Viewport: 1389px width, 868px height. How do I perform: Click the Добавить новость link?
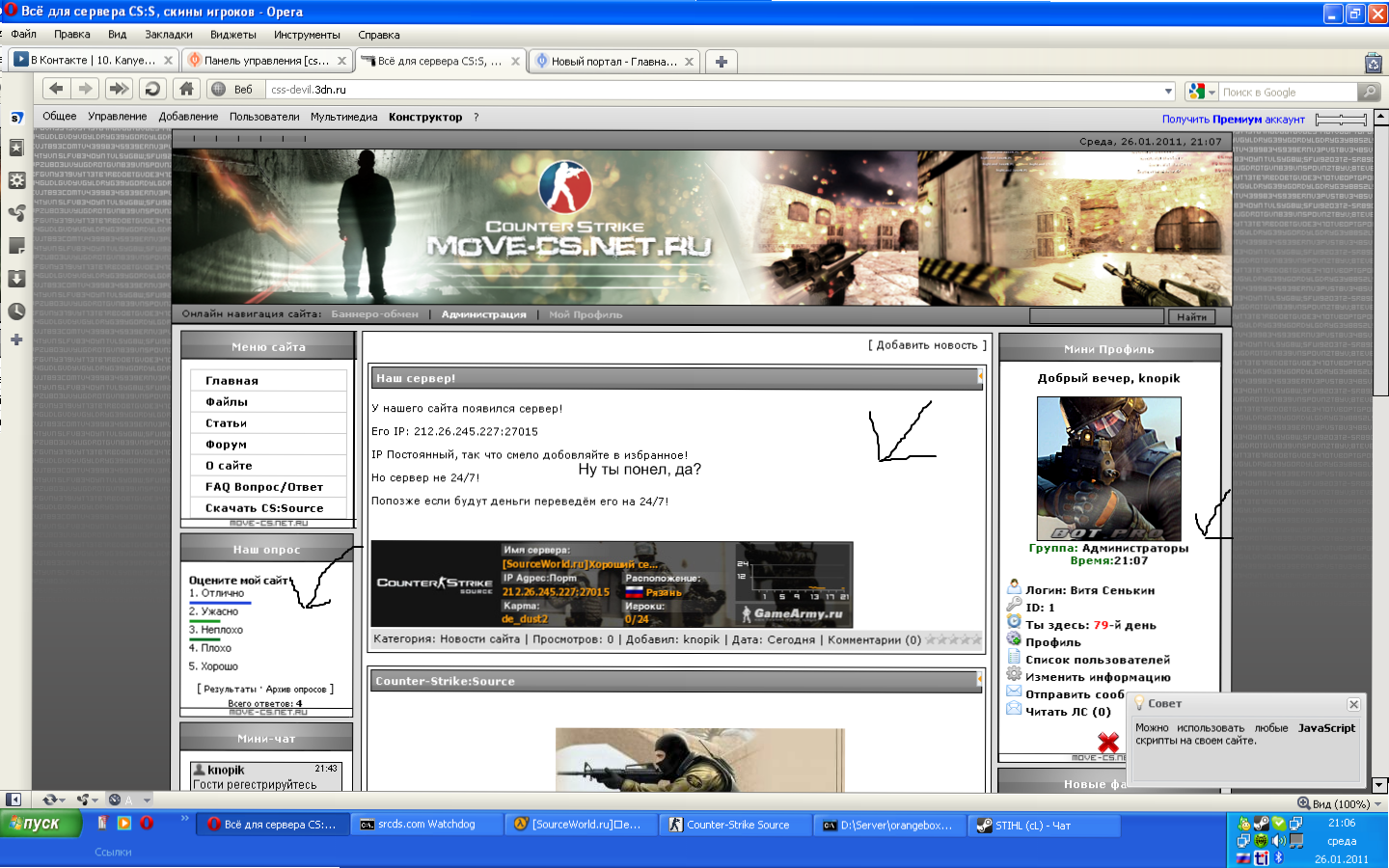click(927, 345)
